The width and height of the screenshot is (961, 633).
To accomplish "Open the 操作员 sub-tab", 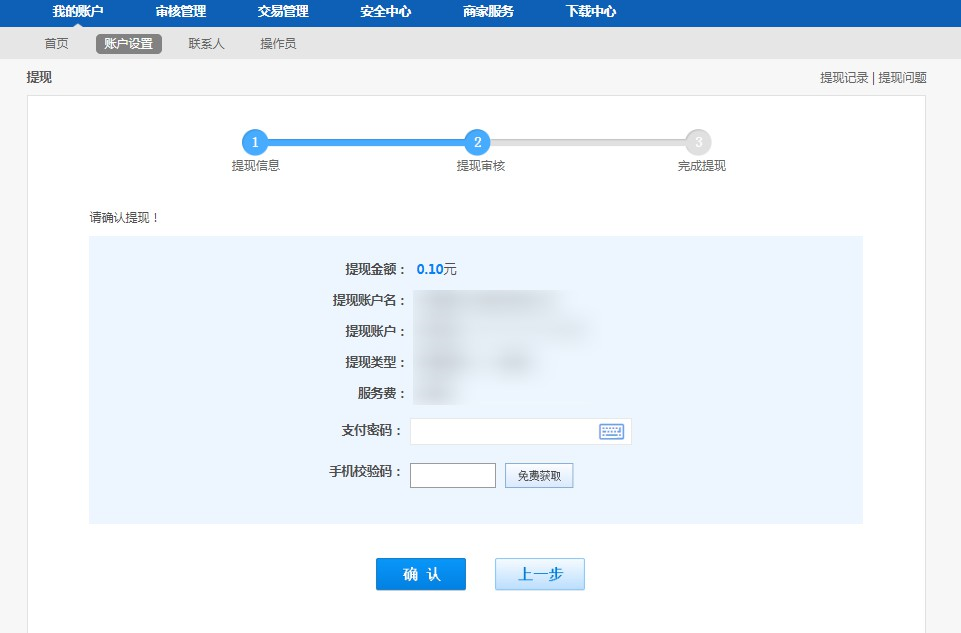I will click(278, 44).
